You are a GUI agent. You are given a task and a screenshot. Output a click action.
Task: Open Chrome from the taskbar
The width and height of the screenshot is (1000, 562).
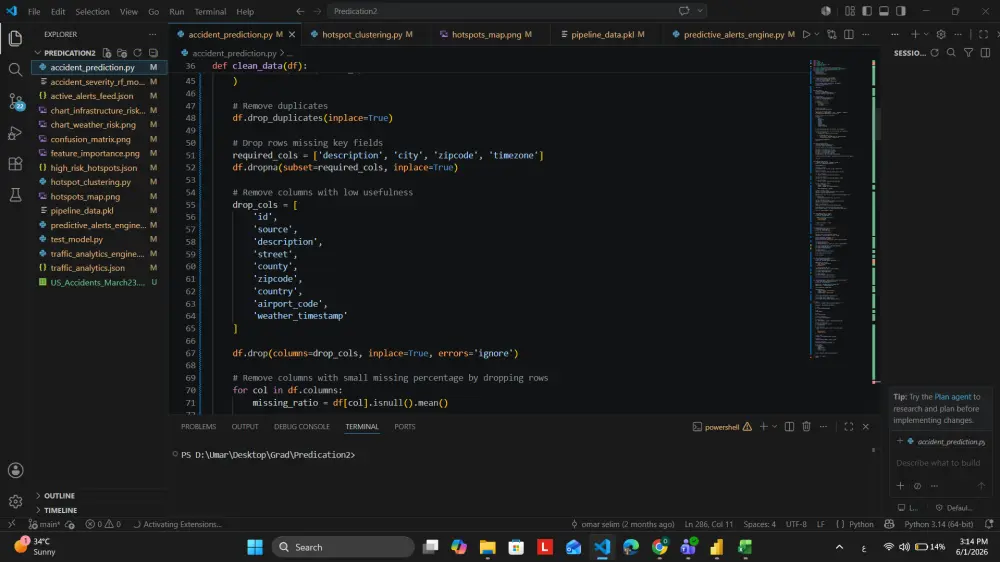coord(659,547)
